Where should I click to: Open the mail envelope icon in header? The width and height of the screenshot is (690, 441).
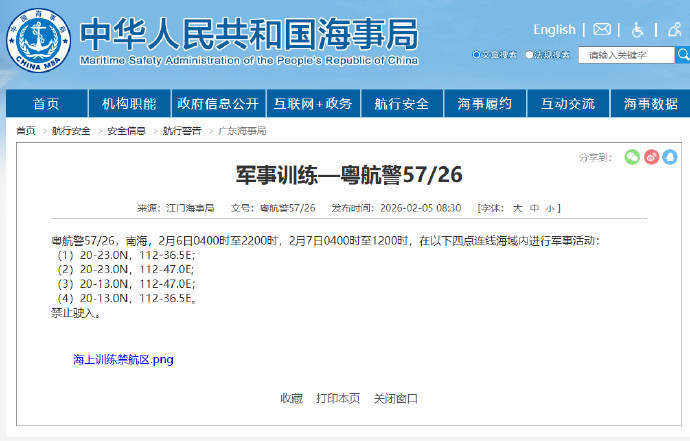coord(602,29)
